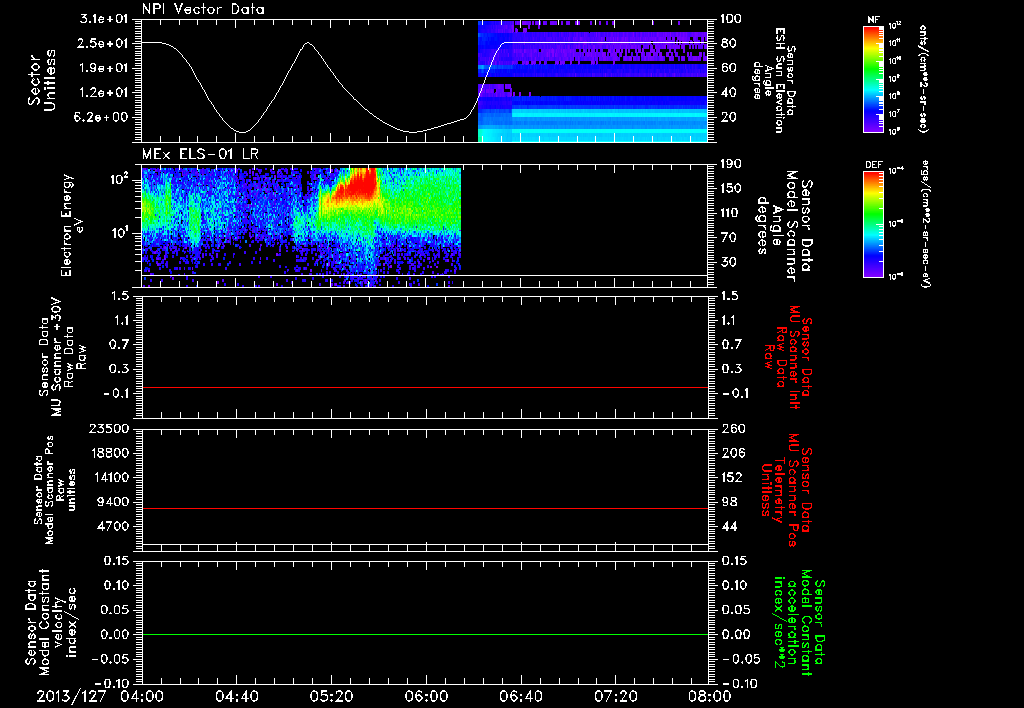This screenshot has height=708, width=1024.
Task: Click the 152 telemetry tick value
Action: pyautogui.click(x=731, y=477)
